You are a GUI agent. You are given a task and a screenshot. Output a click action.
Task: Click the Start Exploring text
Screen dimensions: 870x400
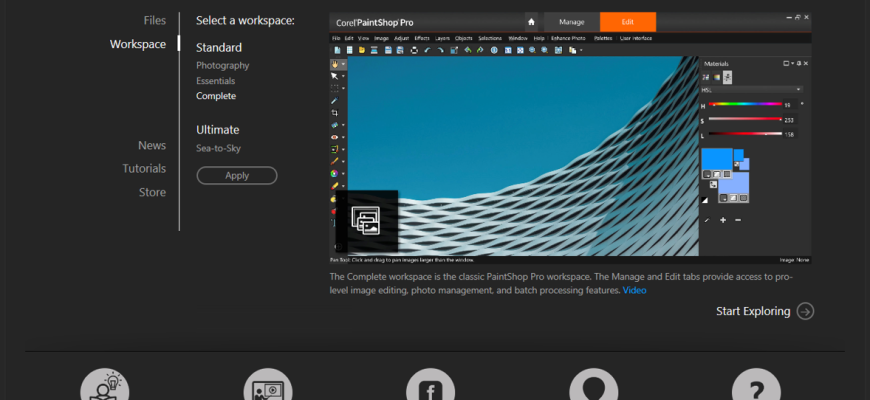pos(753,311)
